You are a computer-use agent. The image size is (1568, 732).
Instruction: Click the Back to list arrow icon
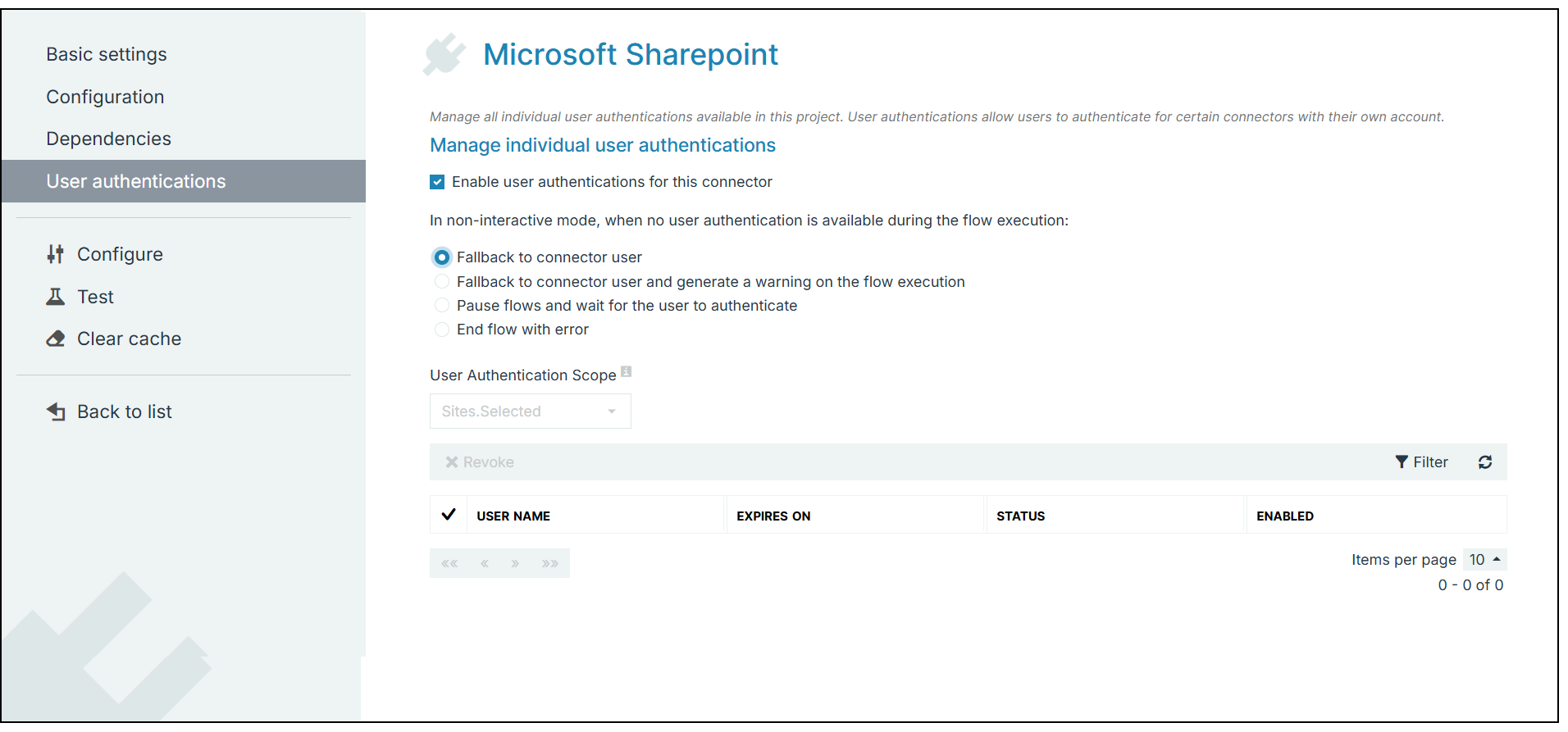click(55, 411)
